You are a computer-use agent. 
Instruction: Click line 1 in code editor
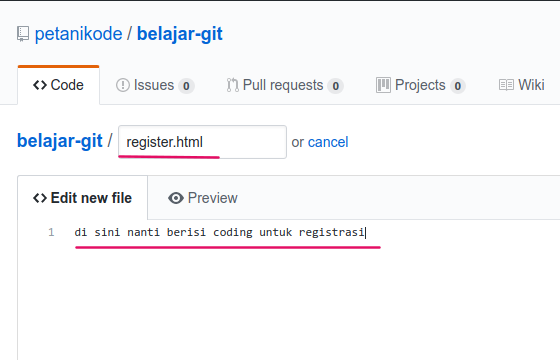tap(219, 232)
